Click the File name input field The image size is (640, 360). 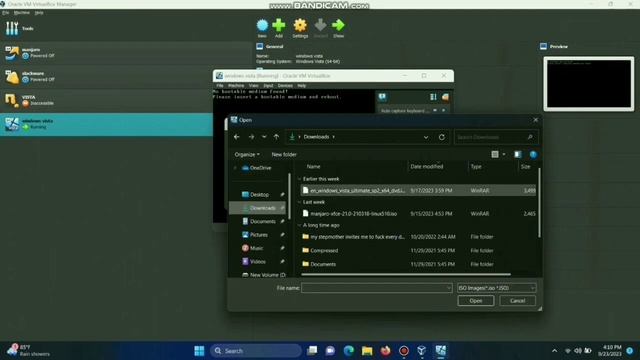tap(377, 288)
